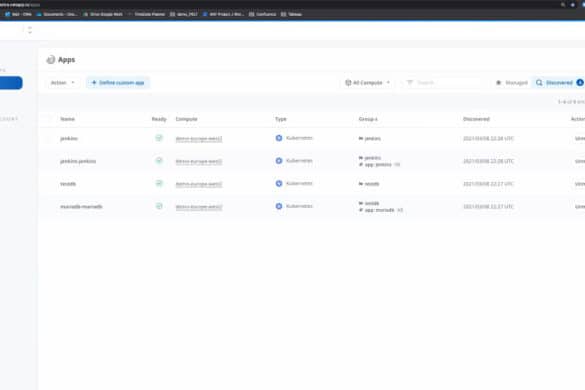
Task: Switch to the Managed tab
Action: [512, 82]
